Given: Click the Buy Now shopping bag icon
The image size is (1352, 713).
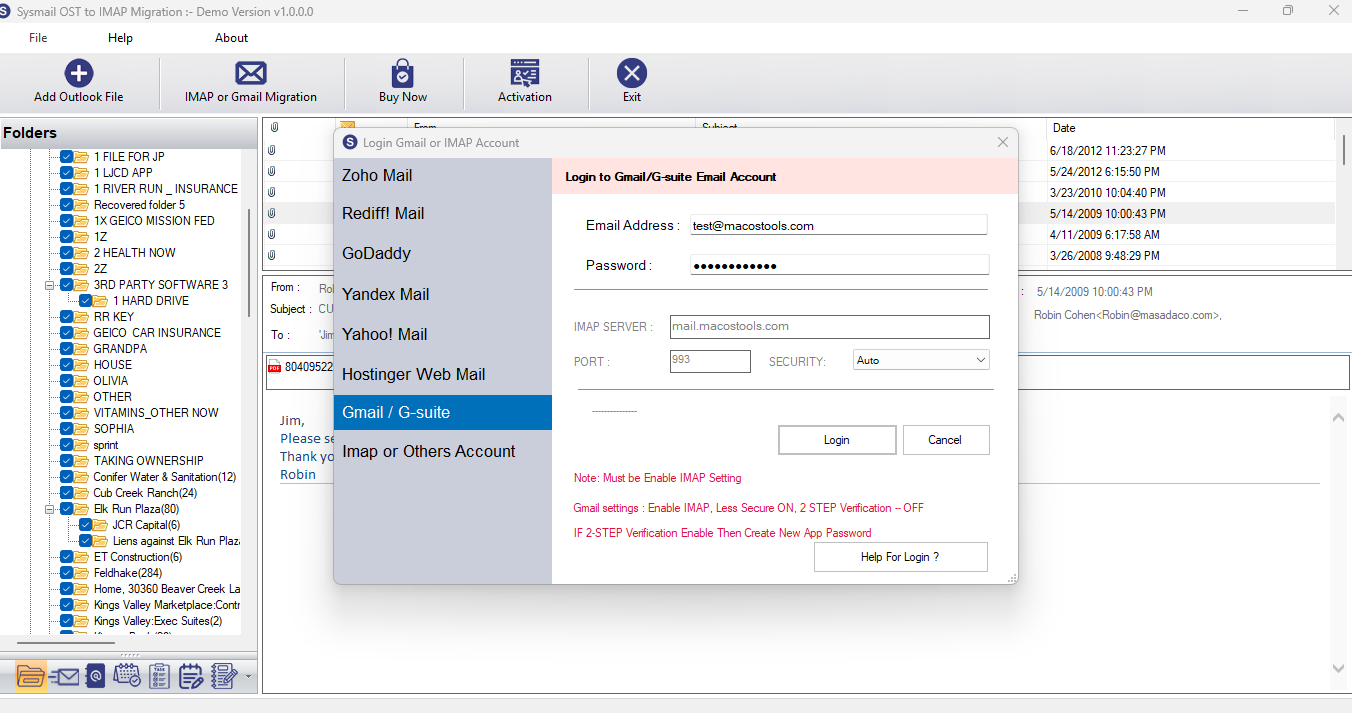Looking at the screenshot, I should 403,74.
